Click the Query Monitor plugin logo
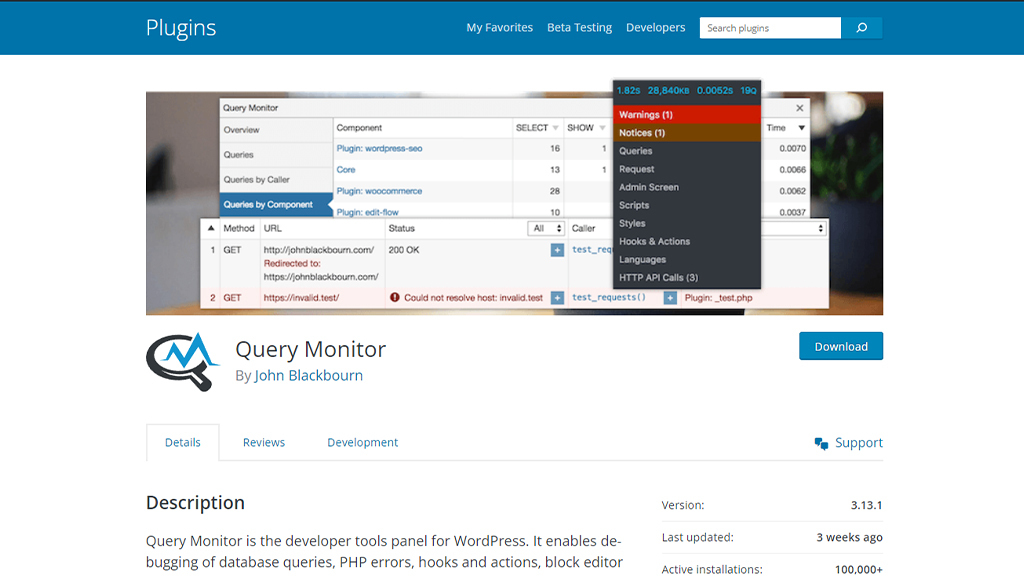 click(180, 360)
